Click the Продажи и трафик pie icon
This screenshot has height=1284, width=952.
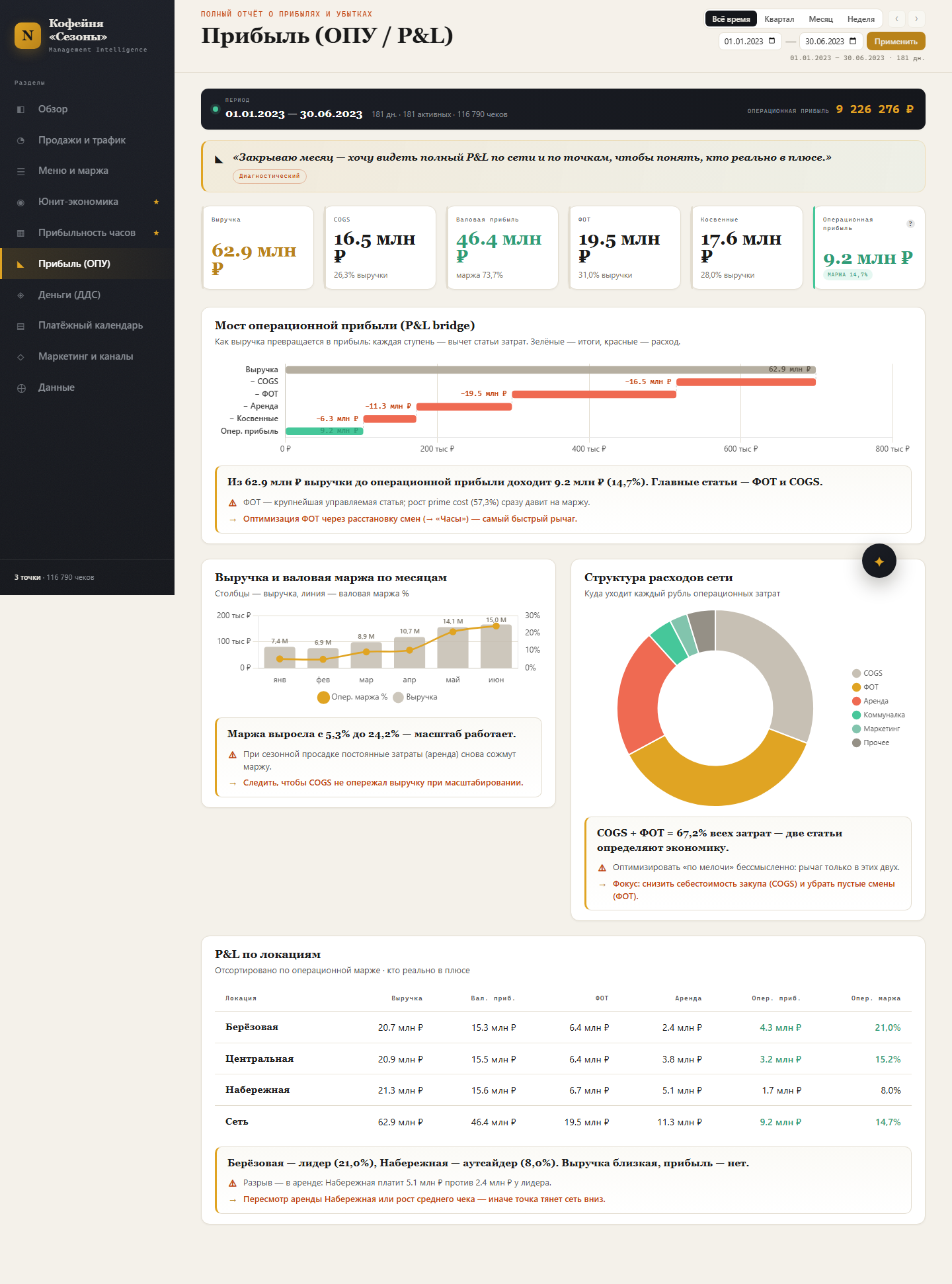20,141
